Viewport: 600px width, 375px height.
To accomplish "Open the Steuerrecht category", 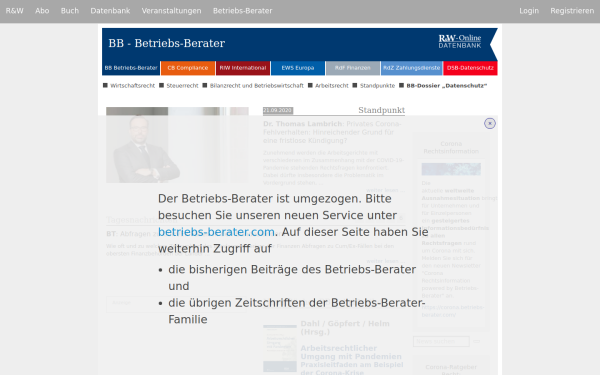I will tap(182, 86).
